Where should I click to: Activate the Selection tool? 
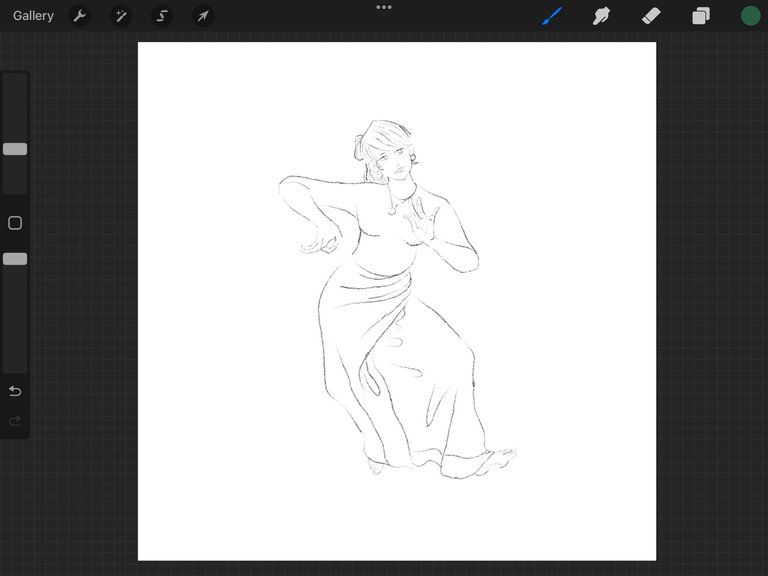tap(162, 16)
